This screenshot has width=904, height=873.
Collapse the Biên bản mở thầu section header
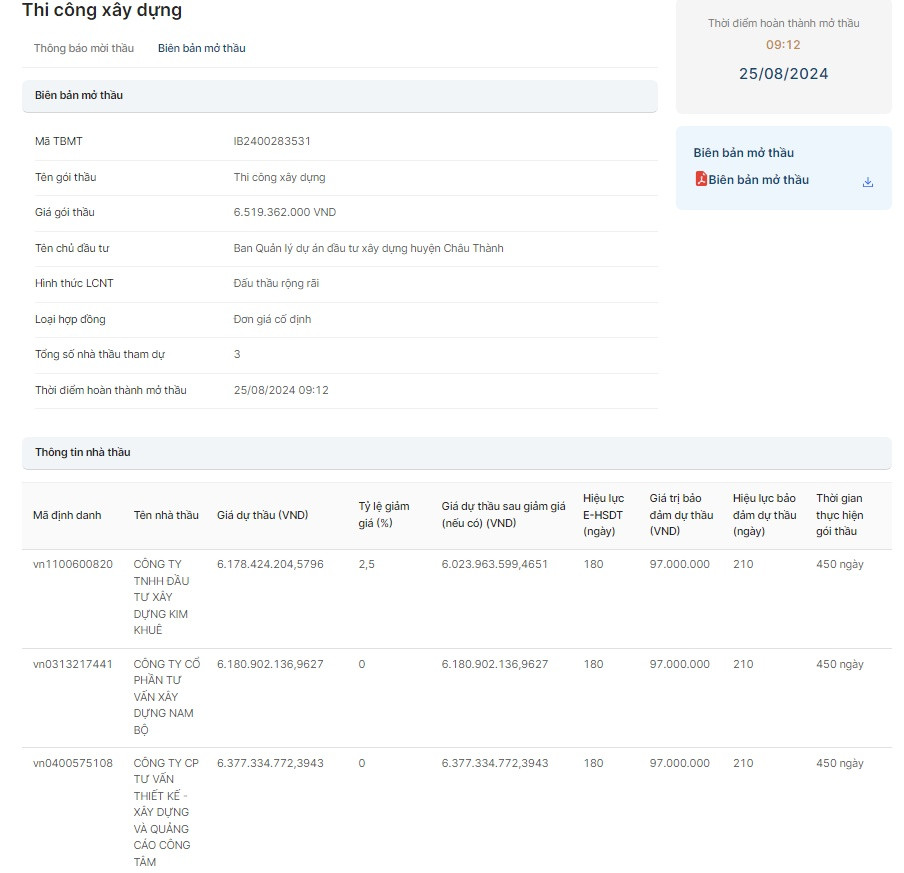pyautogui.click(x=339, y=96)
